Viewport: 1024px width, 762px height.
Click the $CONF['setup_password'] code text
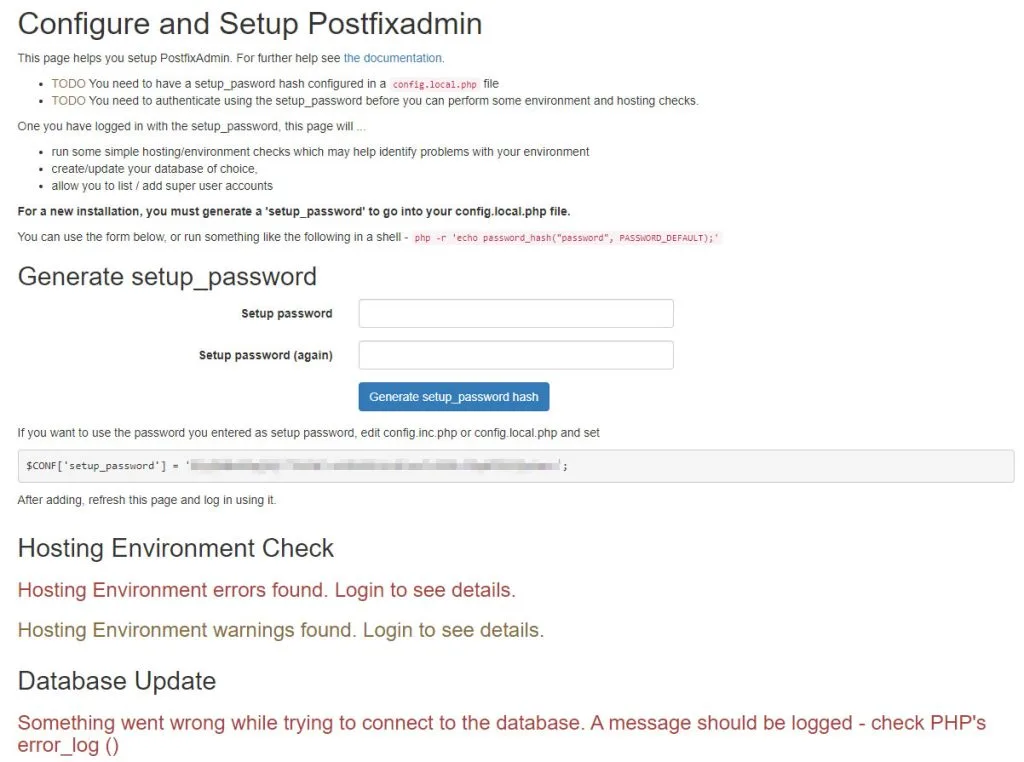[x=96, y=466]
